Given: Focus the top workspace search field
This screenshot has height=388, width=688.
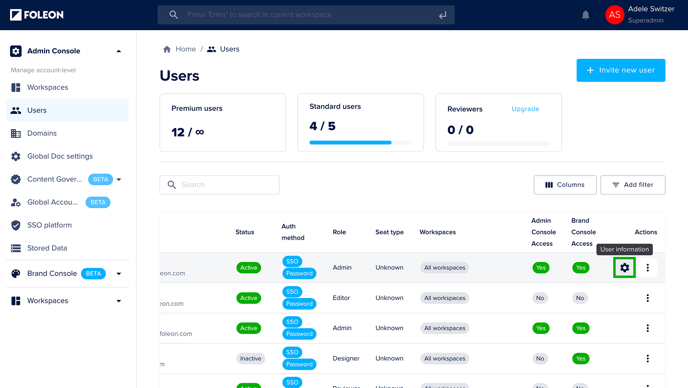Looking at the screenshot, I should click(306, 15).
